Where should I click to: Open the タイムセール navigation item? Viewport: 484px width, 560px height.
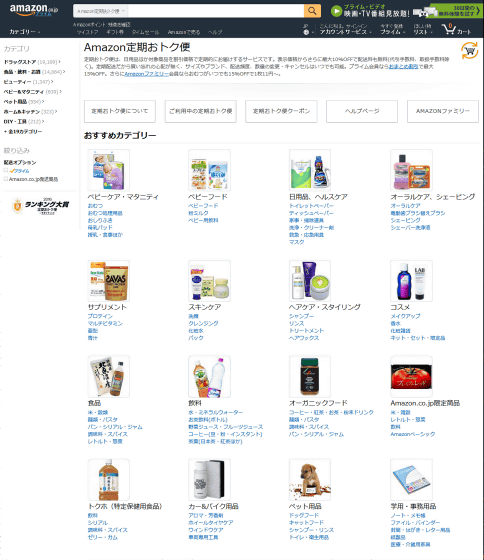(145, 32)
